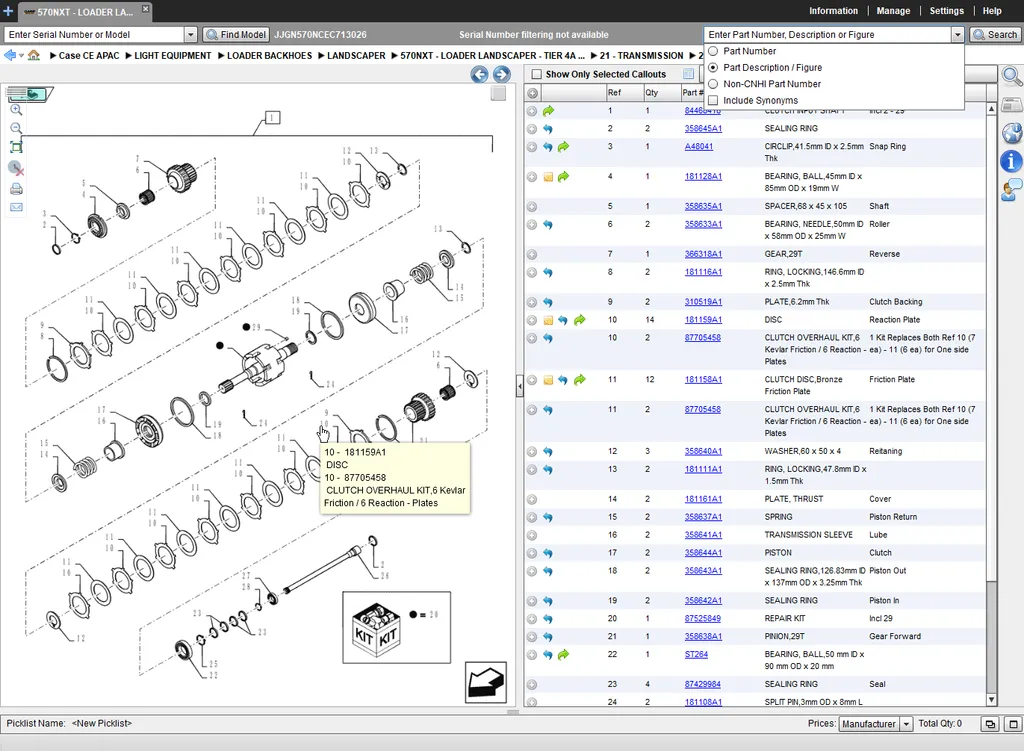Enable the Include Synonyms checkbox

click(x=713, y=101)
